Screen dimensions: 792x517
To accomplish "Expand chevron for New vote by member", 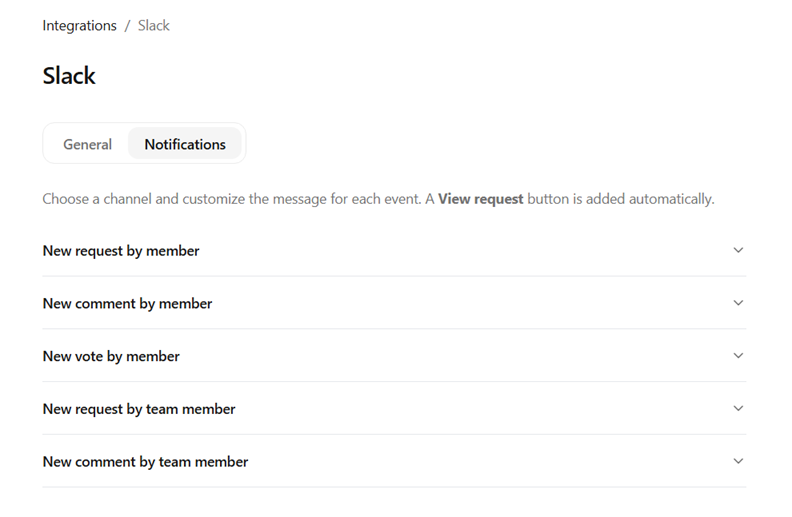I will point(738,356).
